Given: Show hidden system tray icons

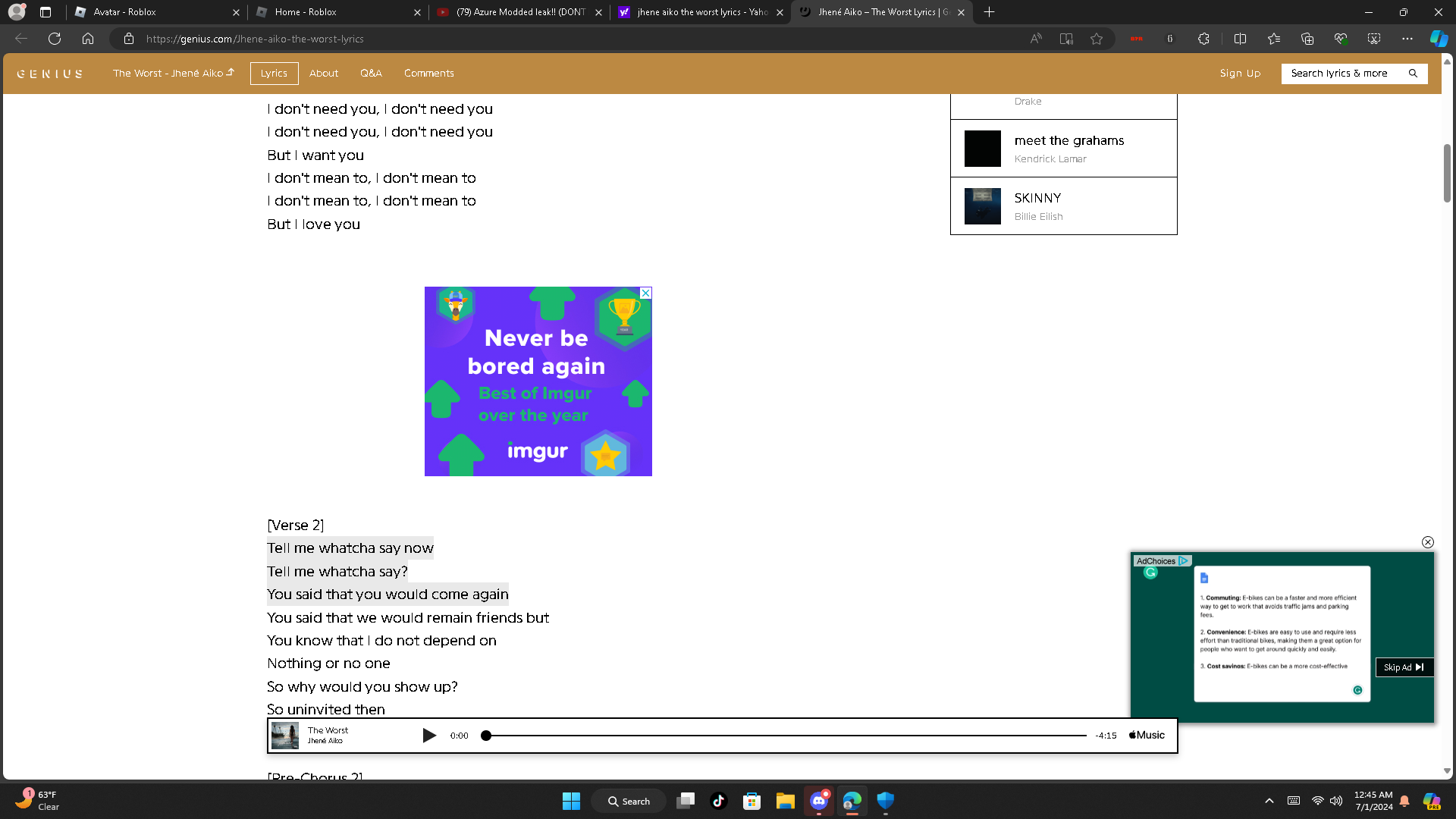Looking at the screenshot, I should pos(1269,801).
